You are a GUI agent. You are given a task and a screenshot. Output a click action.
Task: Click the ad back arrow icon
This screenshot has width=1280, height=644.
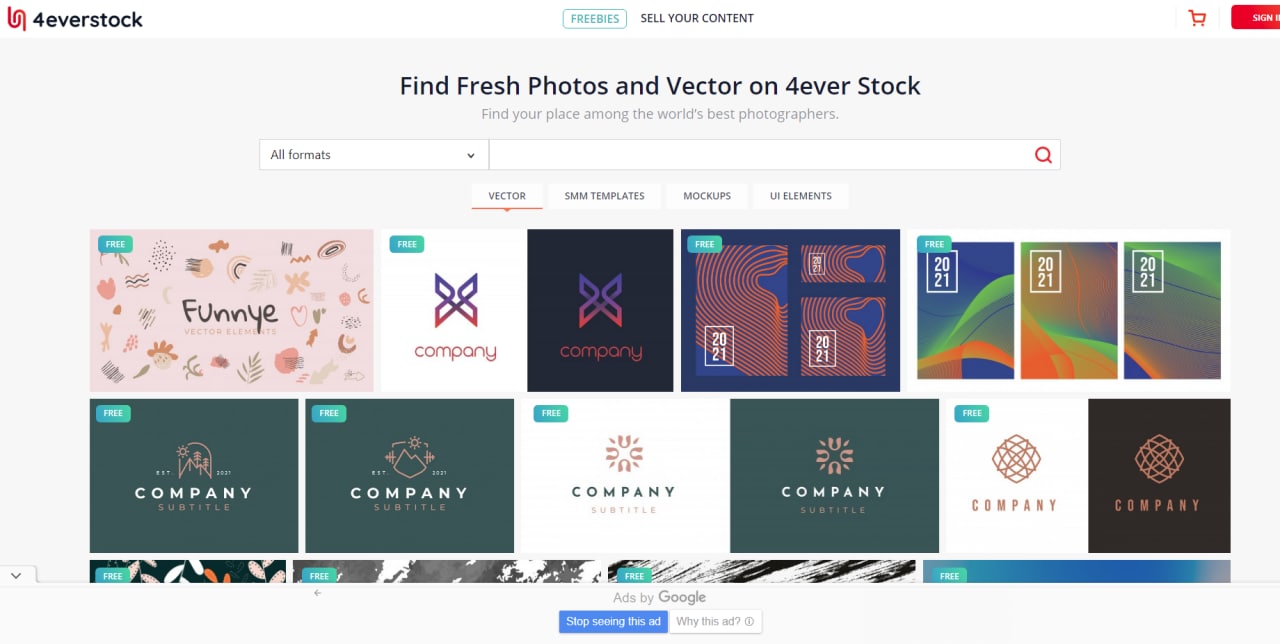coord(318,593)
